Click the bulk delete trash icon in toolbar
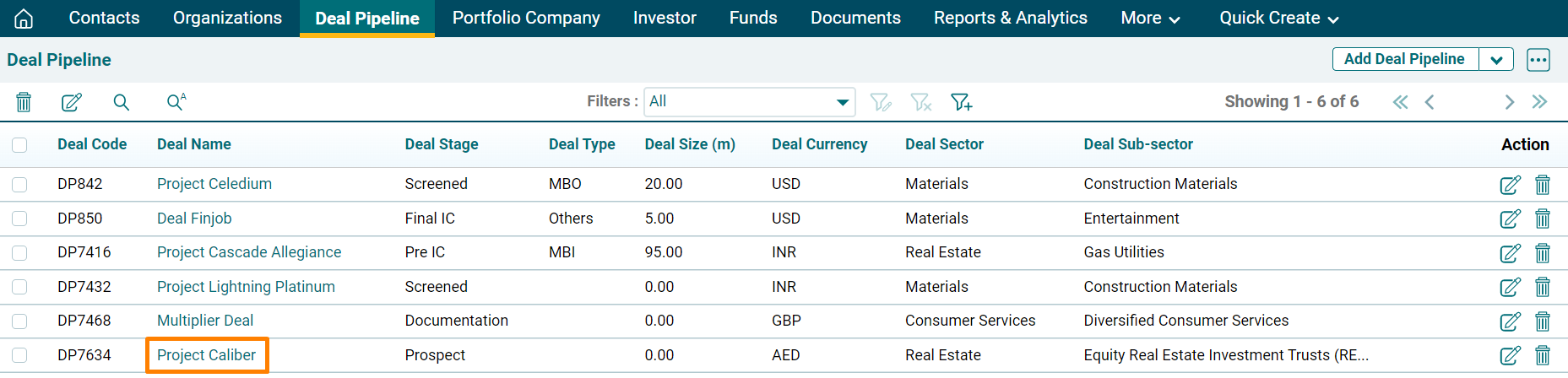This screenshot has height=378, width=1568. (x=24, y=102)
